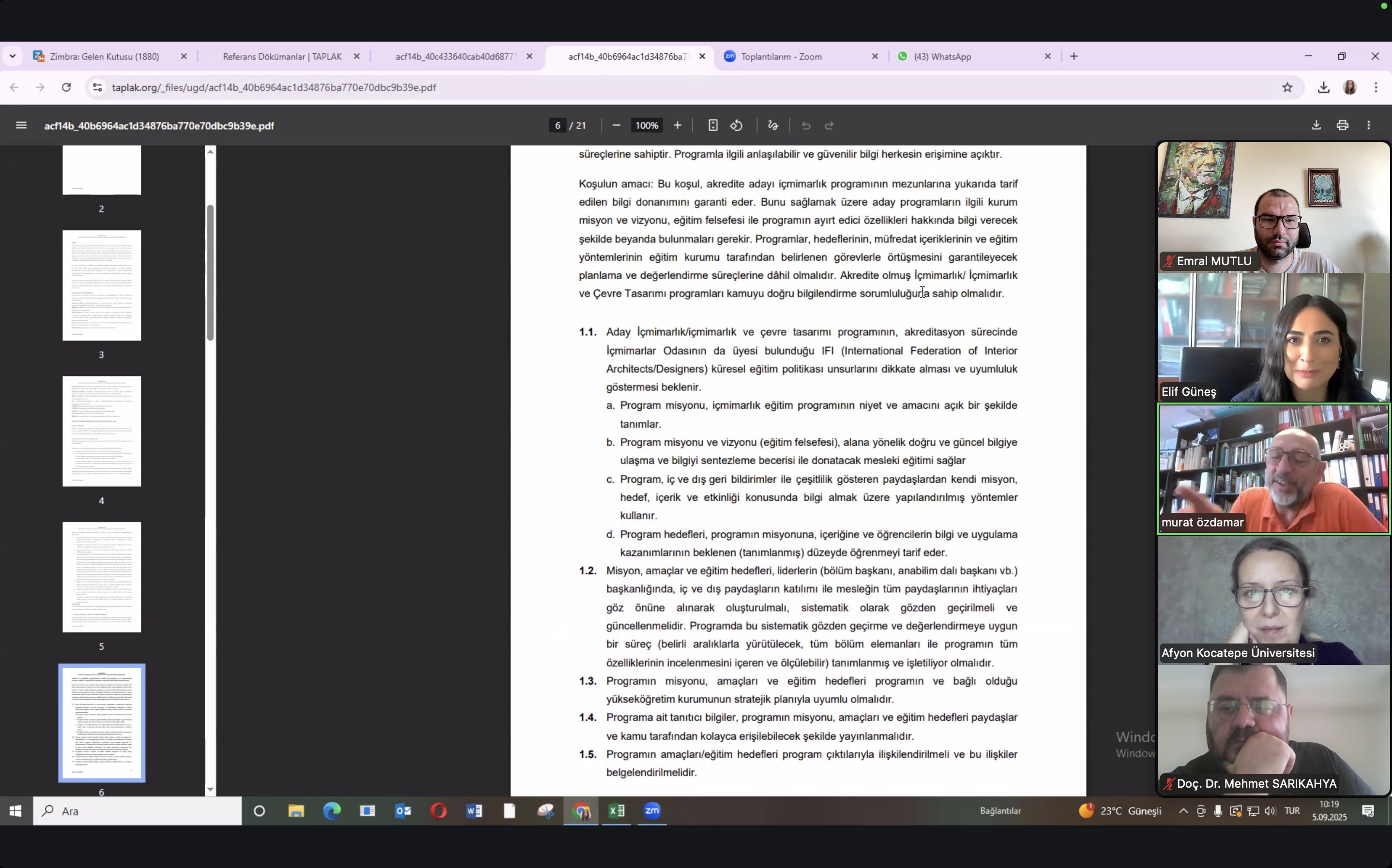Open File Explorer from taskbar
Screen dimensions: 1392x868
296,810
